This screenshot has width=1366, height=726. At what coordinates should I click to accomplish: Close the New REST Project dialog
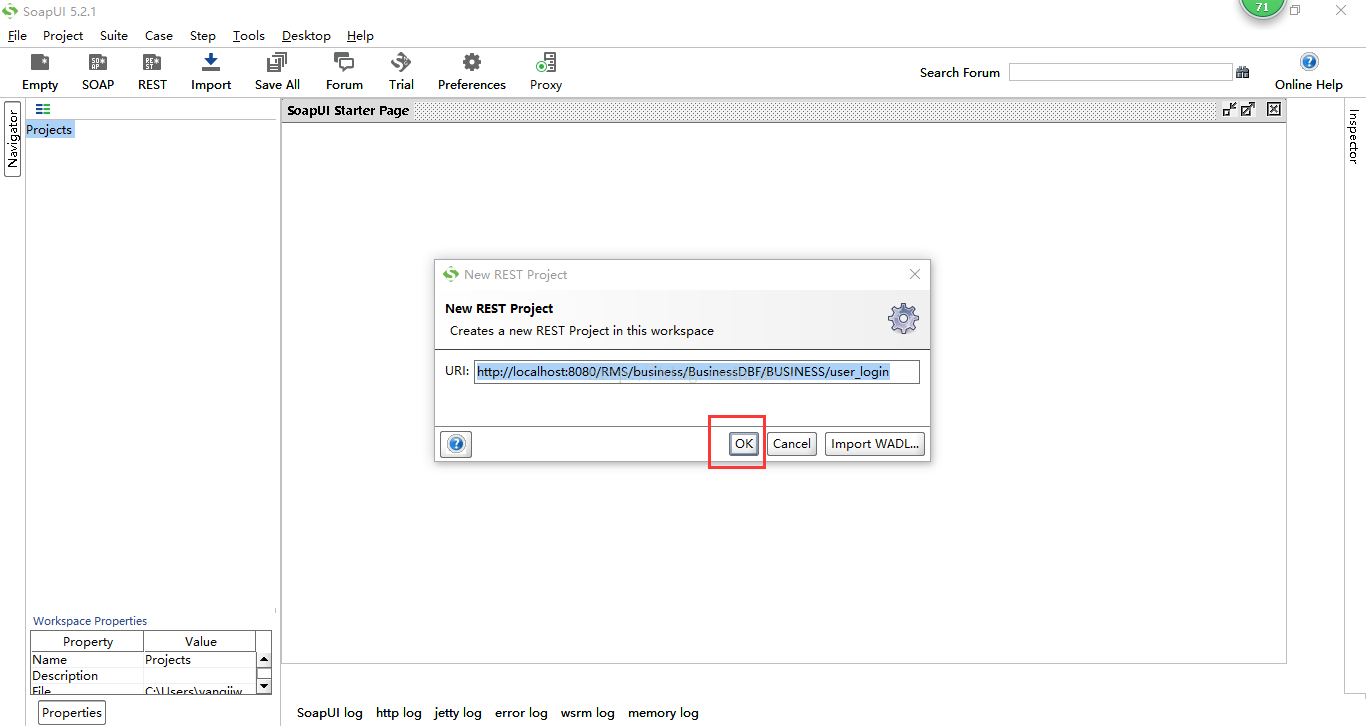pos(915,274)
